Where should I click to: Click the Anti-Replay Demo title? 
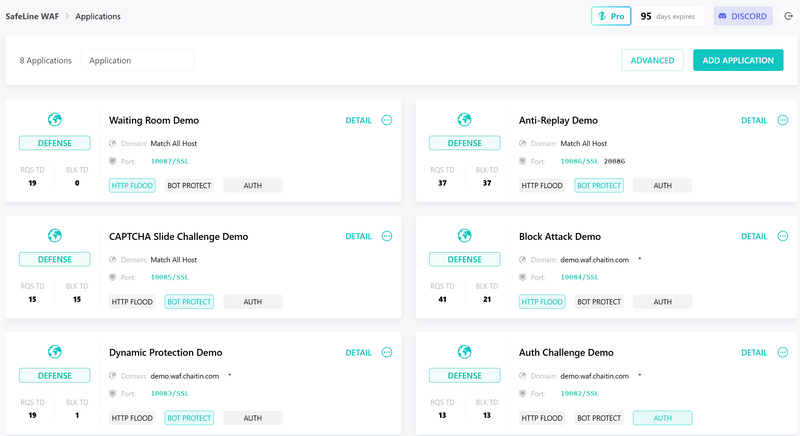558,120
